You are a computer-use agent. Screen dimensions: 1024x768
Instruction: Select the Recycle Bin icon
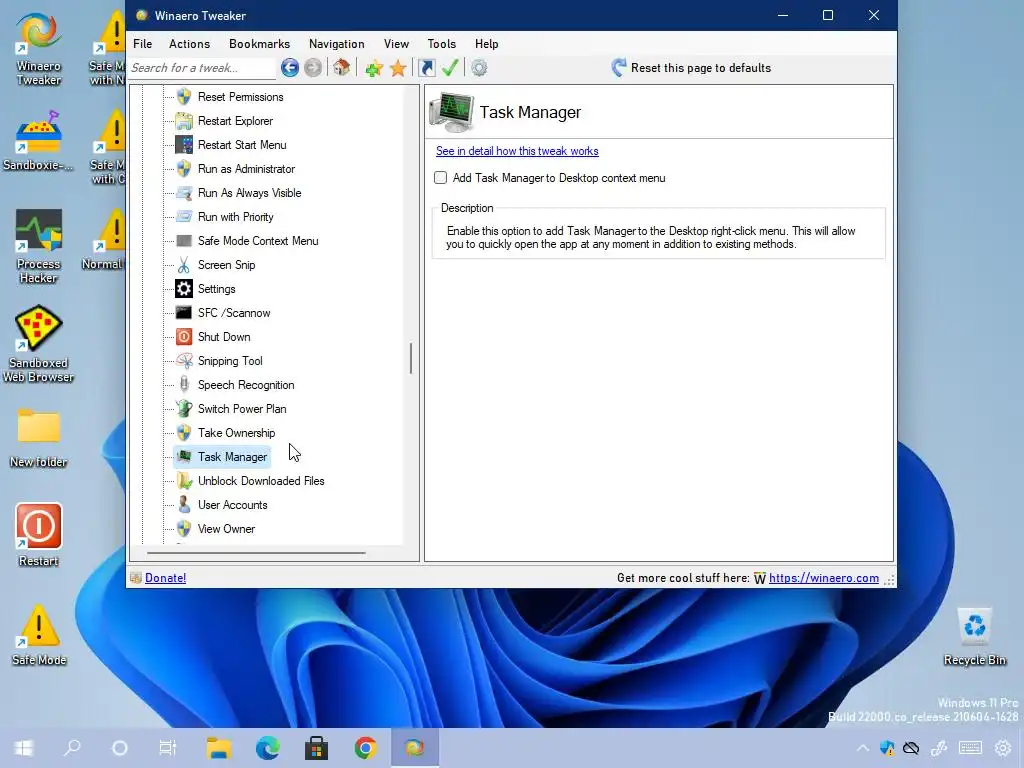click(974, 637)
